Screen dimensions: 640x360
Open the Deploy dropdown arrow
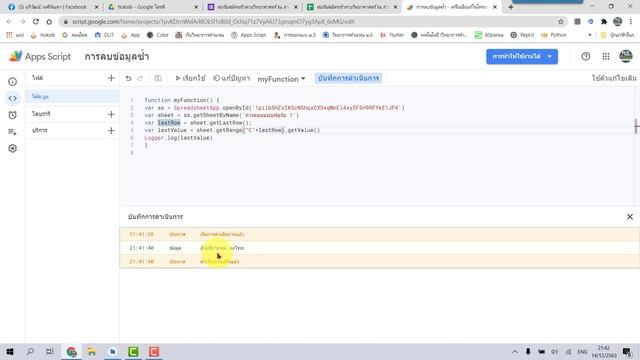550,56
